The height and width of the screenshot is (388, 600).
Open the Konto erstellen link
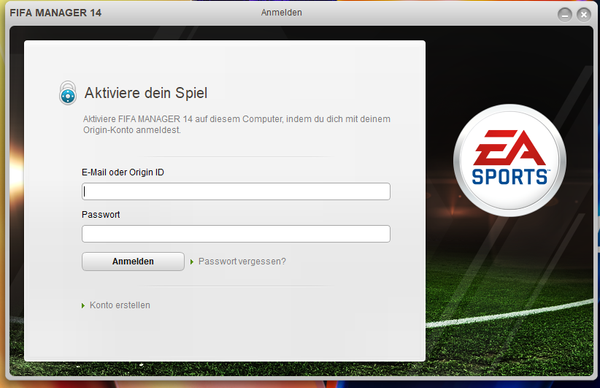tap(120, 305)
